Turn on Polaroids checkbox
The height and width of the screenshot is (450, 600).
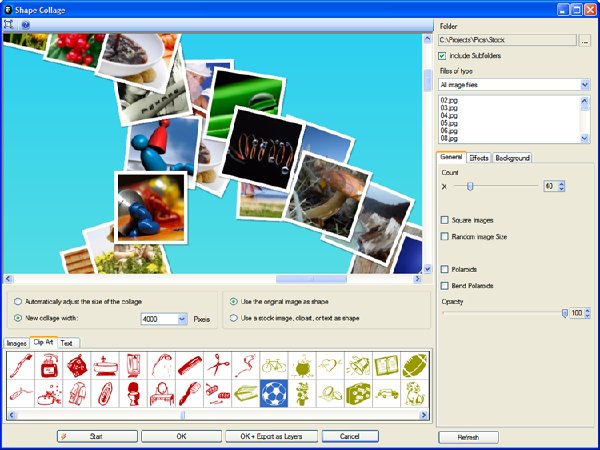[x=444, y=269]
